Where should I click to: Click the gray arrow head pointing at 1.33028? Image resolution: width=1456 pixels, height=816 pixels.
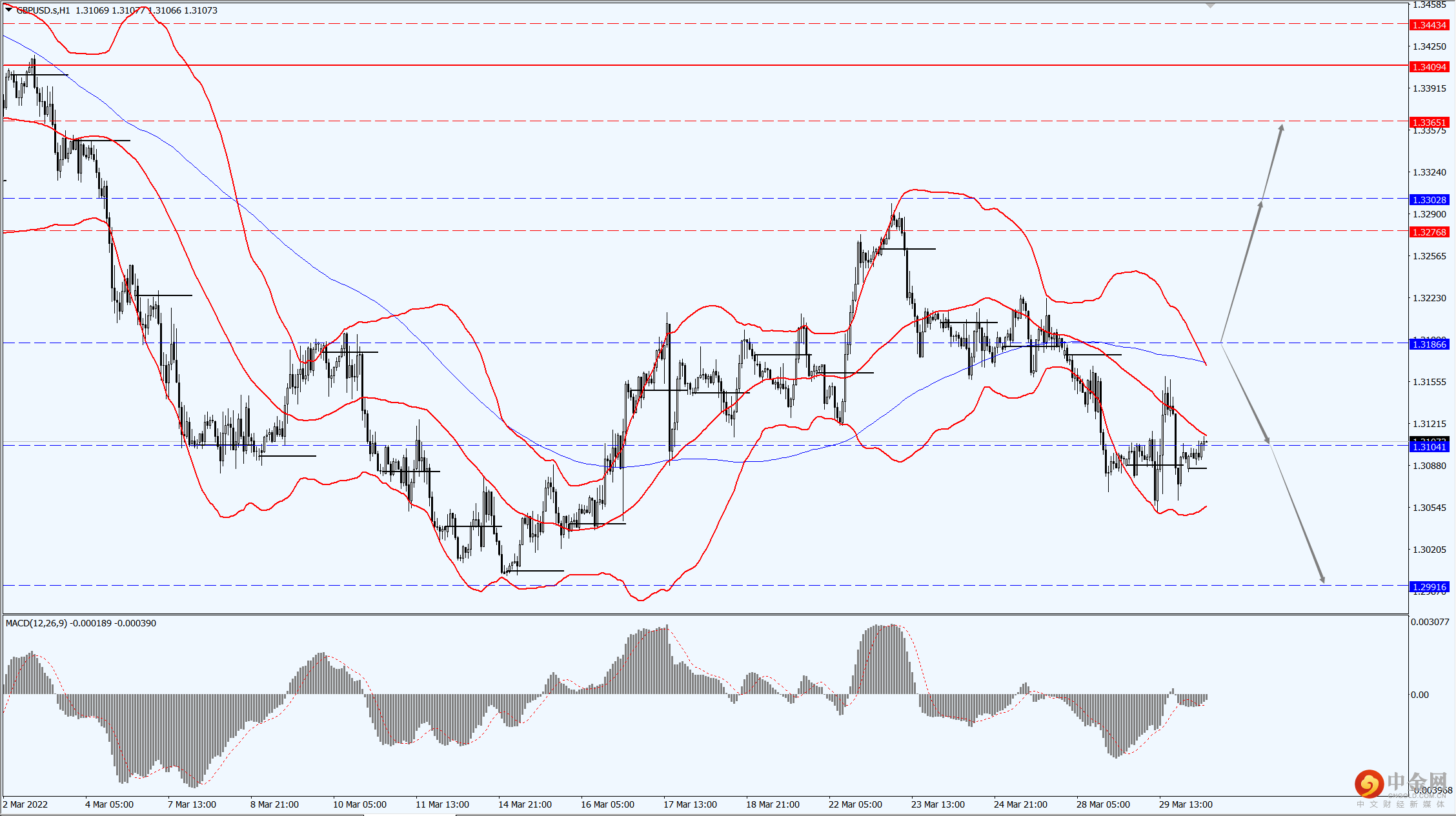tap(1260, 205)
